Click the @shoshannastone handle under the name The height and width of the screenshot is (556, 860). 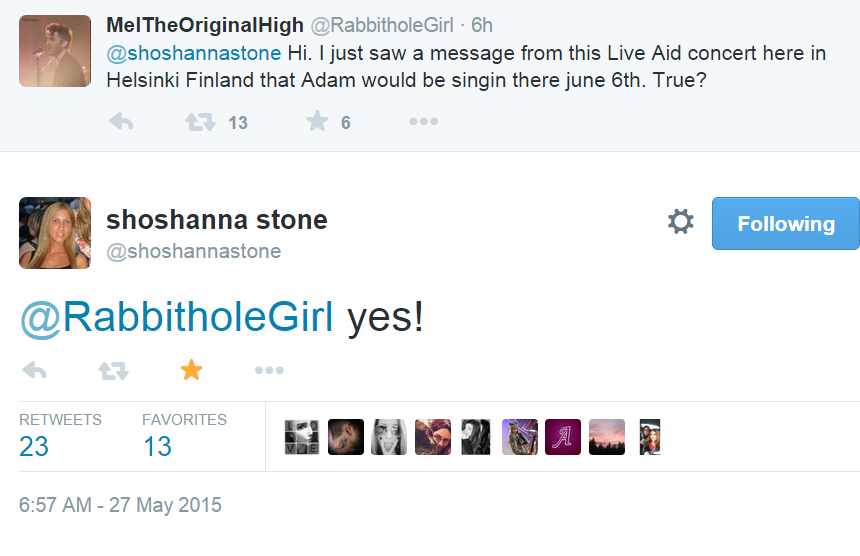(193, 252)
